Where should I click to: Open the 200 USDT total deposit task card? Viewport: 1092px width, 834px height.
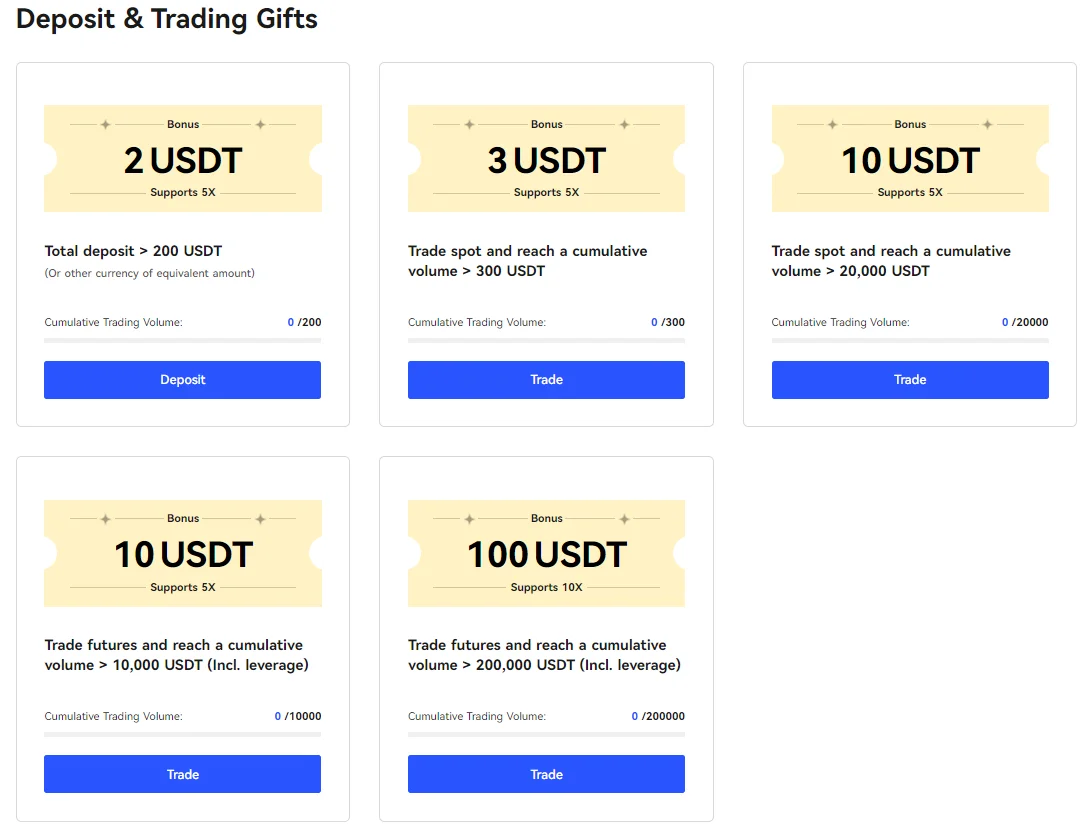tap(182, 243)
